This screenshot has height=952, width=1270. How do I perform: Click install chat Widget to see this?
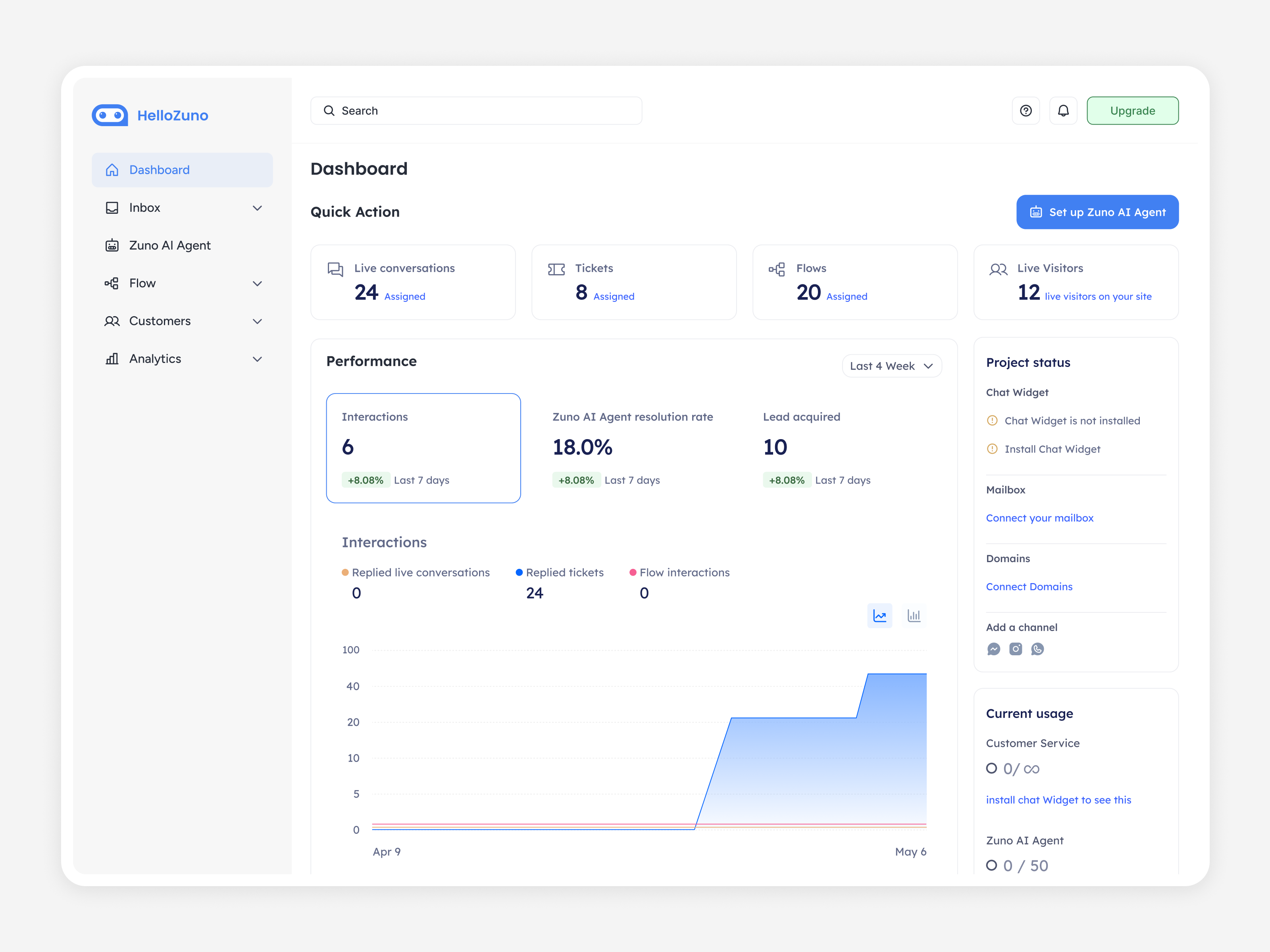[x=1058, y=800]
